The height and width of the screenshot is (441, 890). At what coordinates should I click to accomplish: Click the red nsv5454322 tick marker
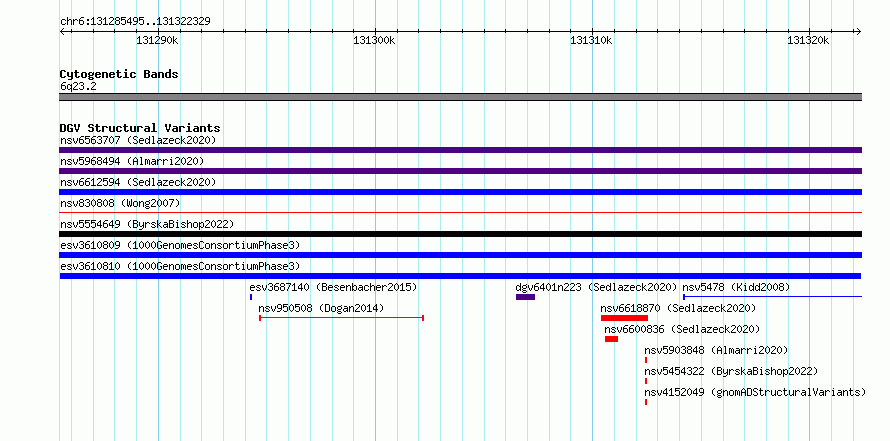(646, 381)
